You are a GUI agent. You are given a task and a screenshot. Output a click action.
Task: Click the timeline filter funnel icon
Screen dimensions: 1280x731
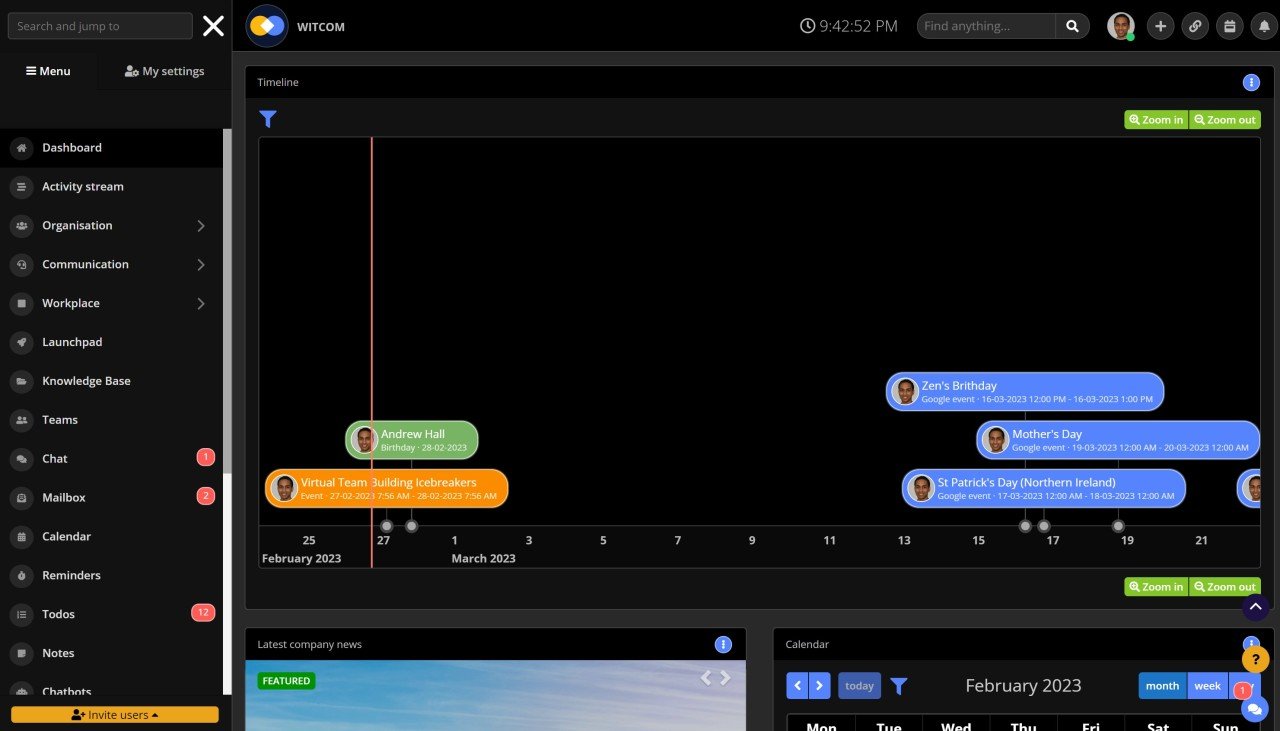pos(268,119)
